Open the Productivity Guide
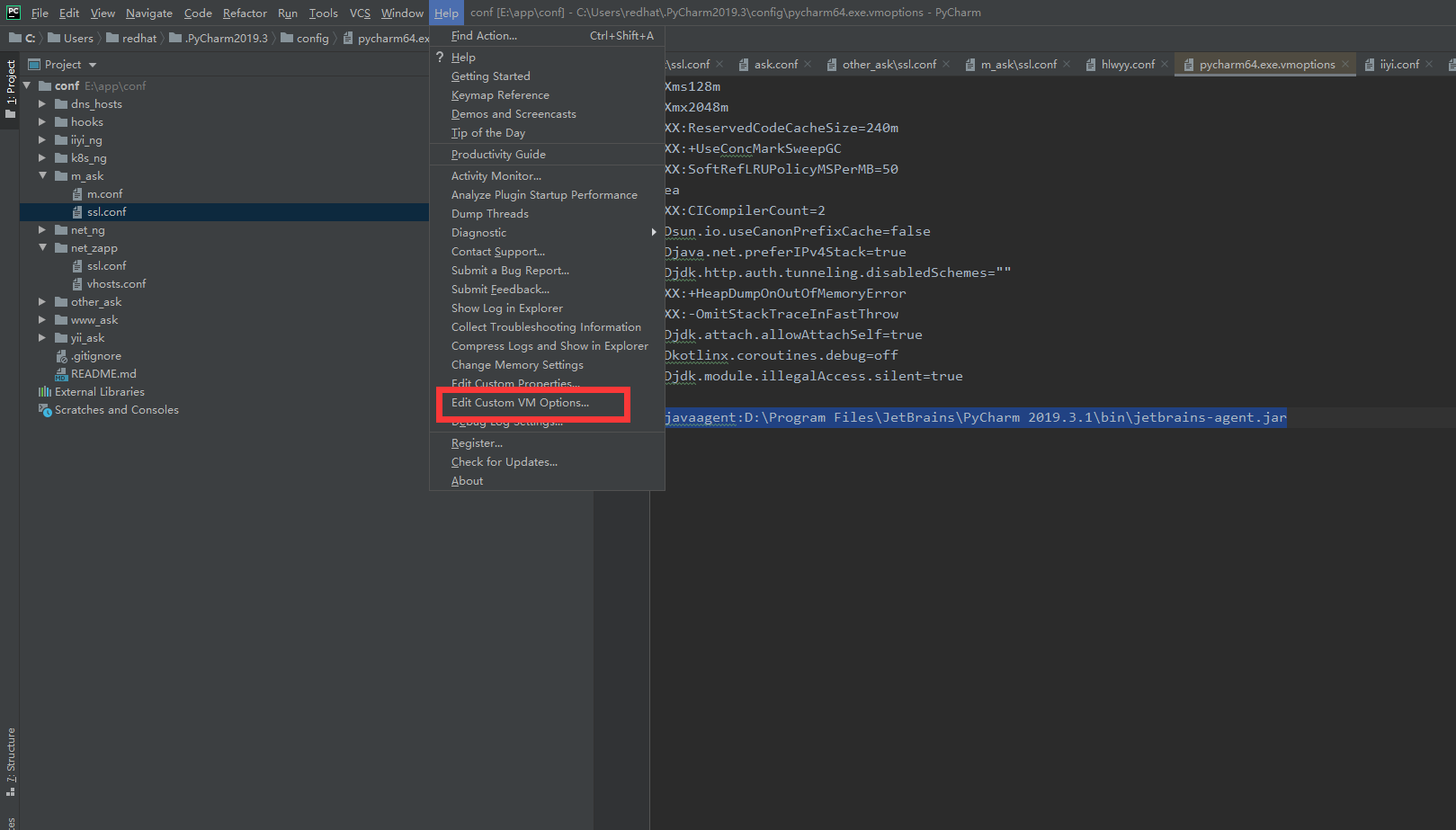Screen dimensions: 1456x830 pos(547,155)
